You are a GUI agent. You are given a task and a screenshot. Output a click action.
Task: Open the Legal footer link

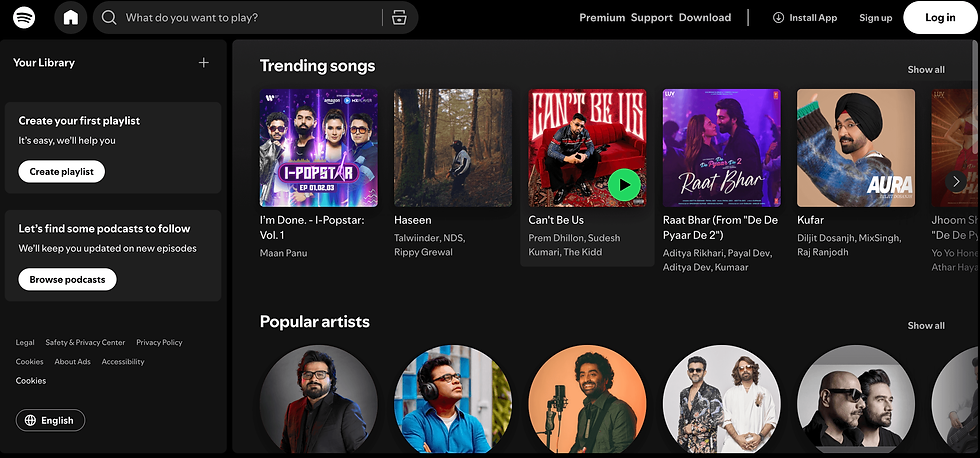click(25, 342)
